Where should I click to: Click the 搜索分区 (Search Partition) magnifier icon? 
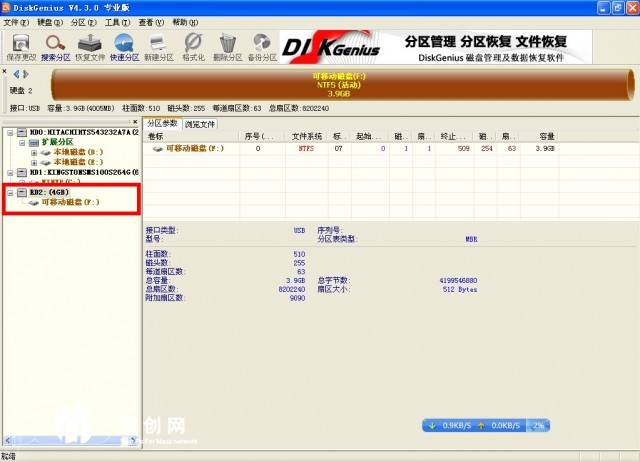click(x=56, y=44)
